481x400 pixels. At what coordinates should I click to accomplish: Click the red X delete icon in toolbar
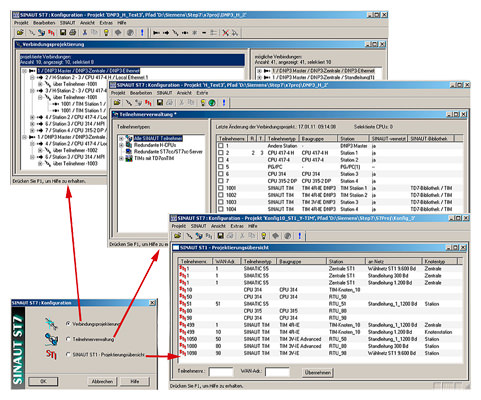point(226,33)
